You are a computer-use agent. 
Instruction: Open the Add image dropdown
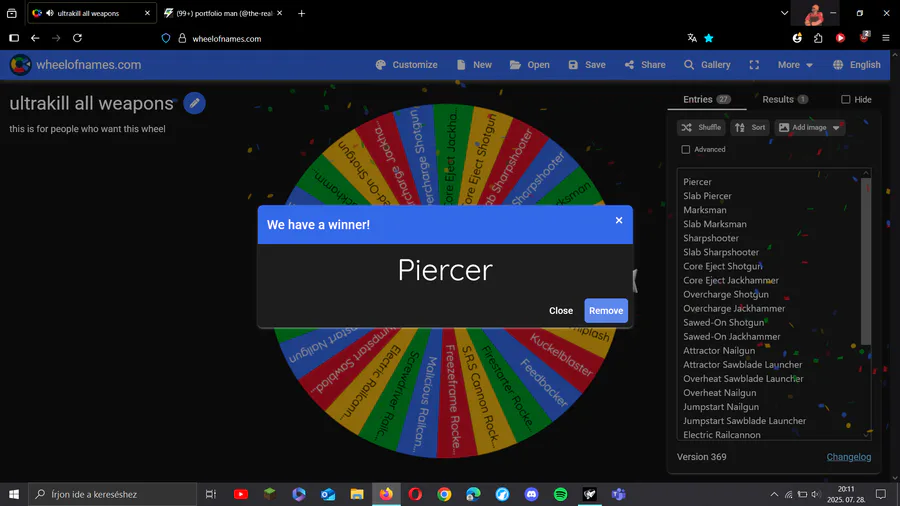[809, 127]
